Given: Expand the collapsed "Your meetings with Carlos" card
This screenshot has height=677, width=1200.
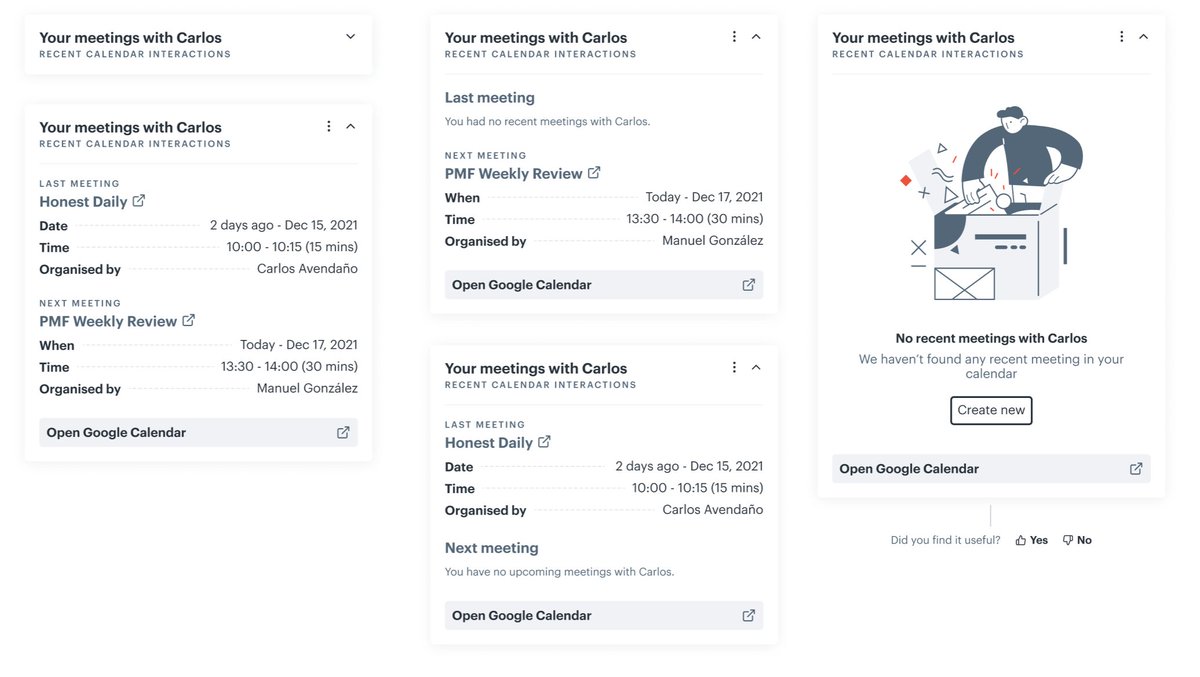Looking at the screenshot, I should (x=350, y=37).
